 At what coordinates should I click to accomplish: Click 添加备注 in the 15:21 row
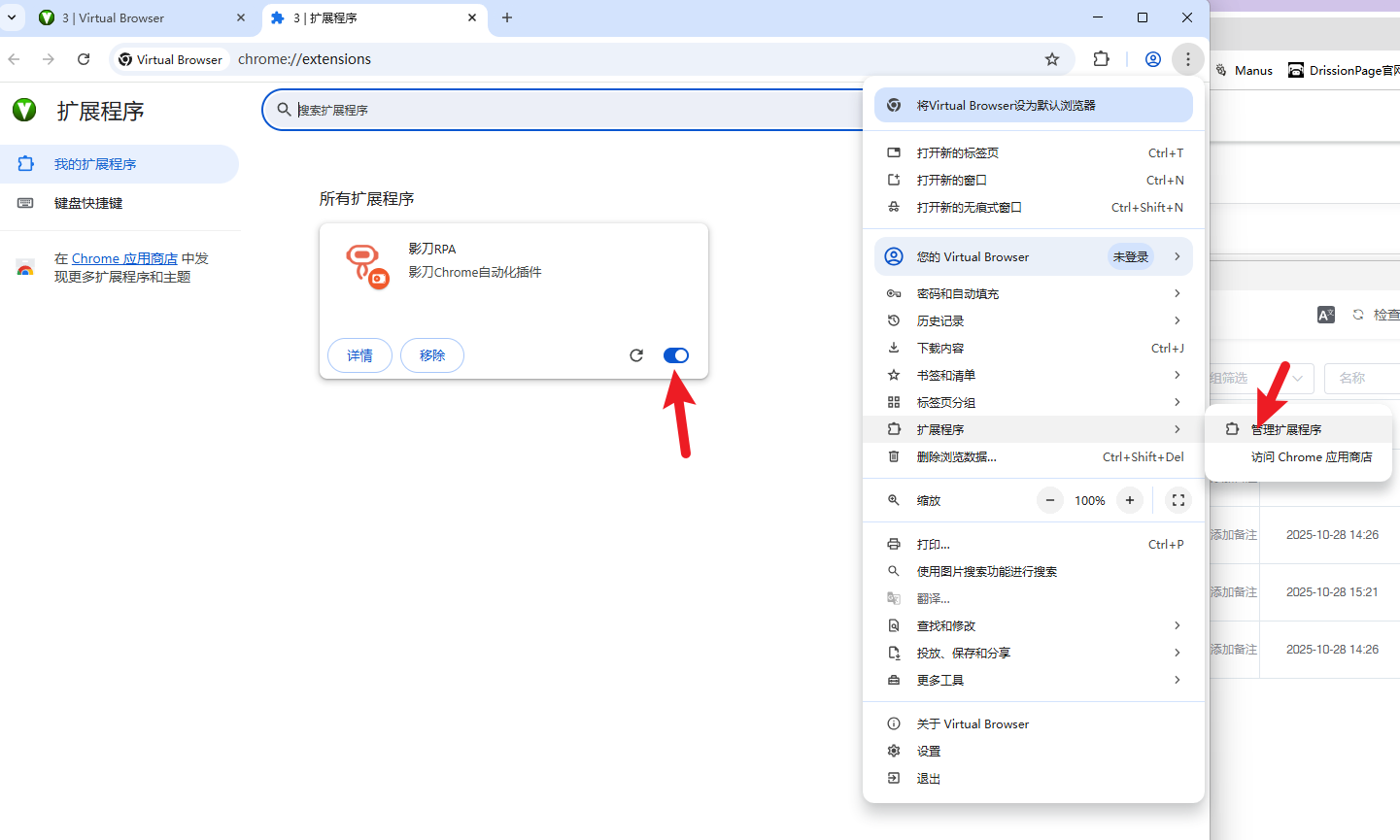coord(1234,591)
